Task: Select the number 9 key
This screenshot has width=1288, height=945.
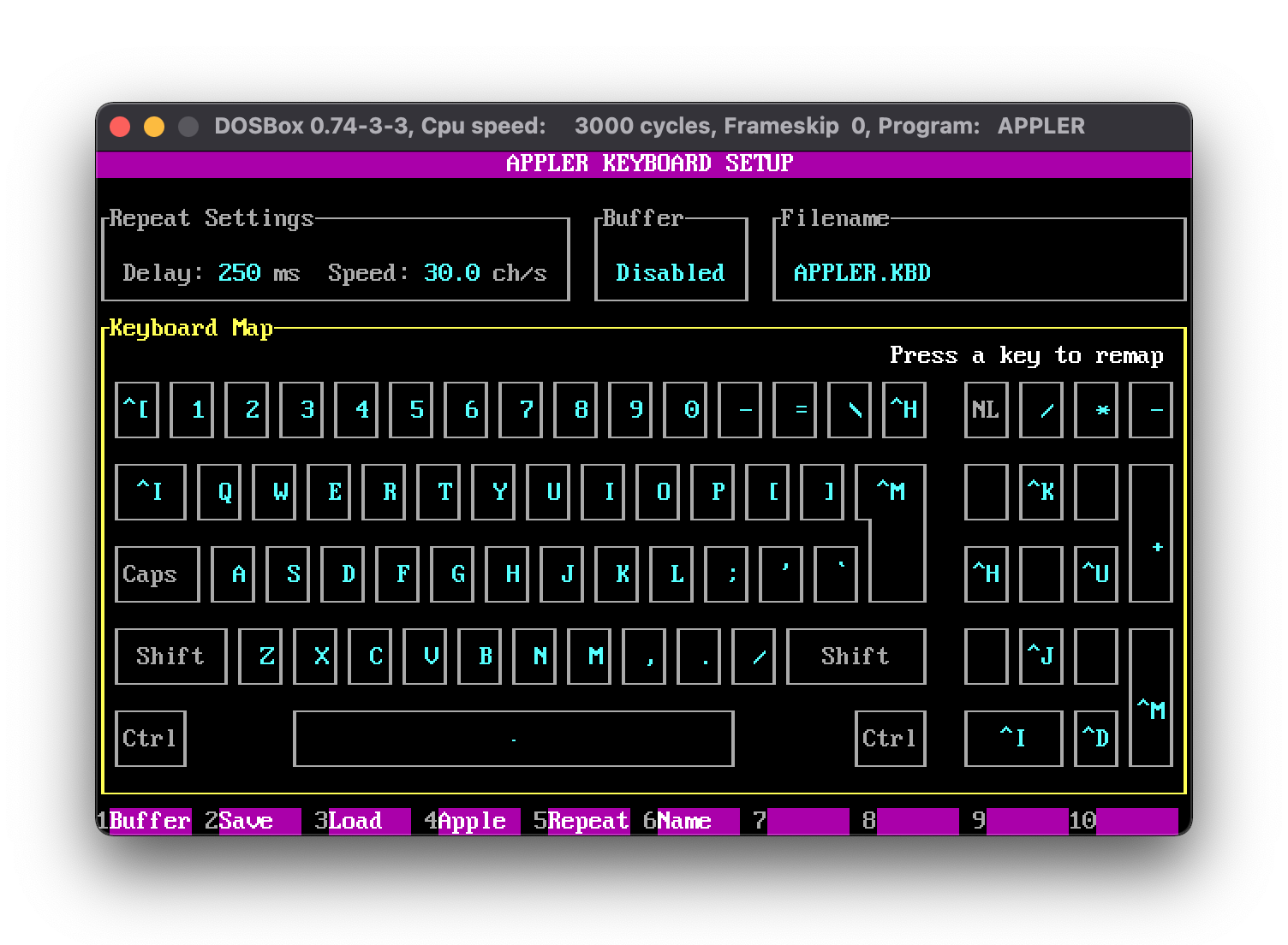Action: [x=630, y=410]
